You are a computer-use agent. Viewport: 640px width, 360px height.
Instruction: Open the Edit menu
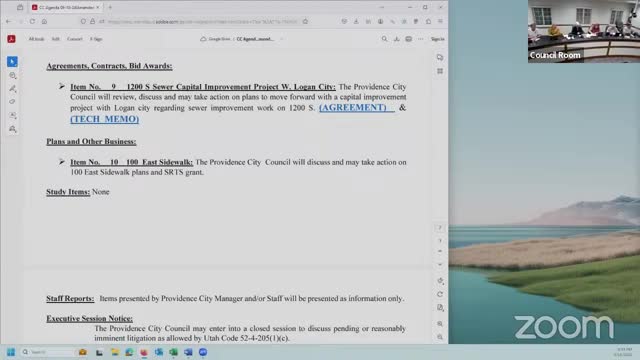click(56, 39)
